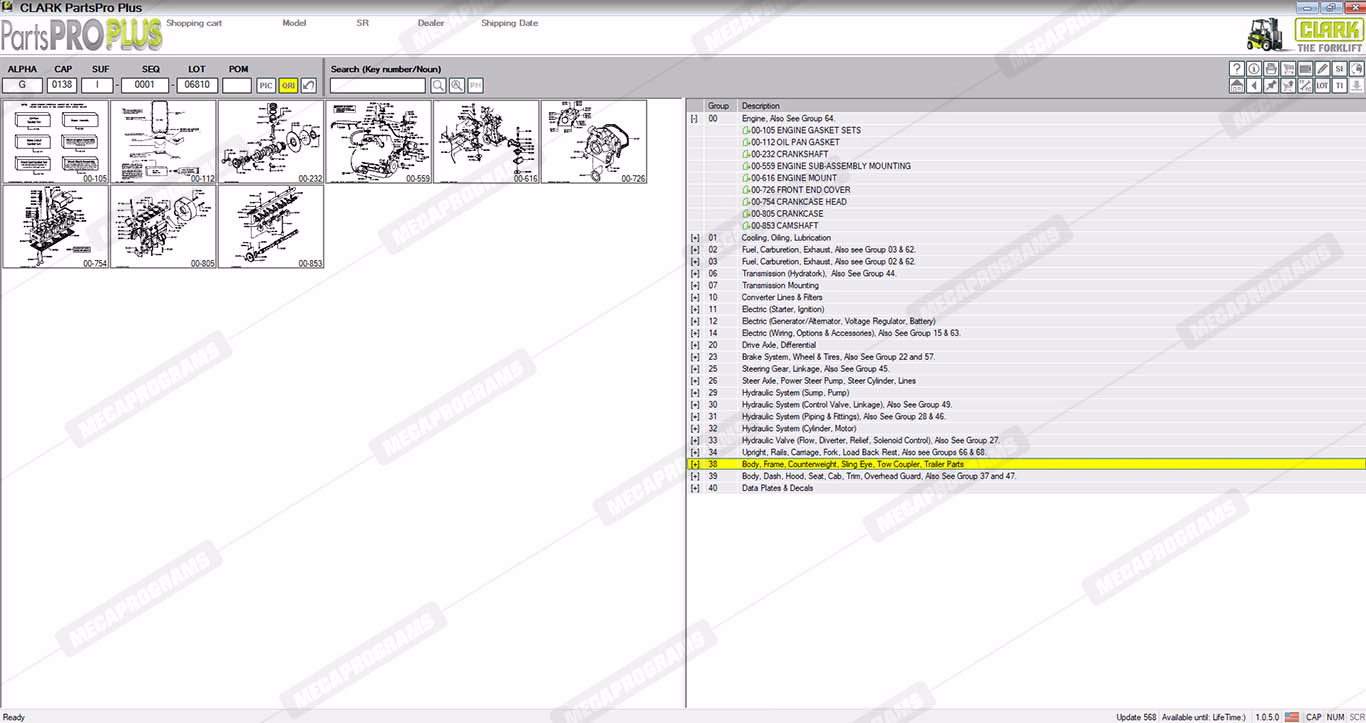
Task: Open the shopping cart icon
Action: tap(1288, 68)
